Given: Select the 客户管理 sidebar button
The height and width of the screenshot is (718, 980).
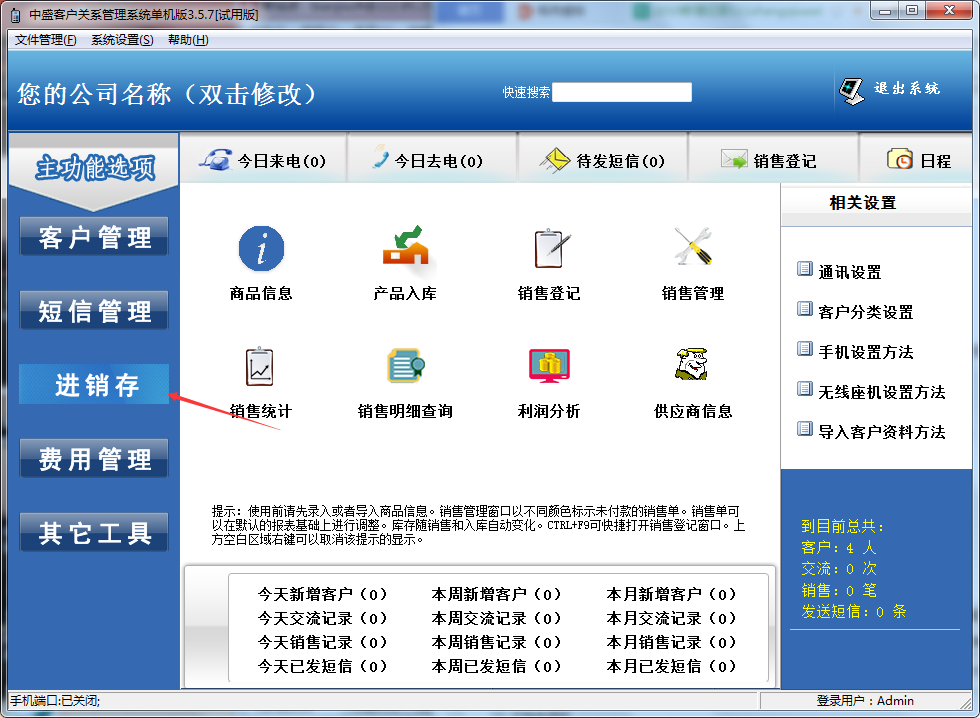Looking at the screenshot, I should pos(94,237).
